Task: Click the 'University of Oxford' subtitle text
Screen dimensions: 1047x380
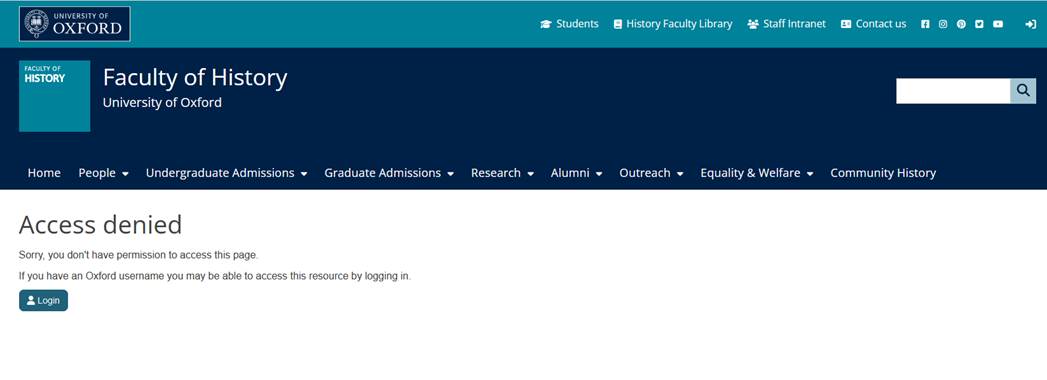Action: pos(162,103)
